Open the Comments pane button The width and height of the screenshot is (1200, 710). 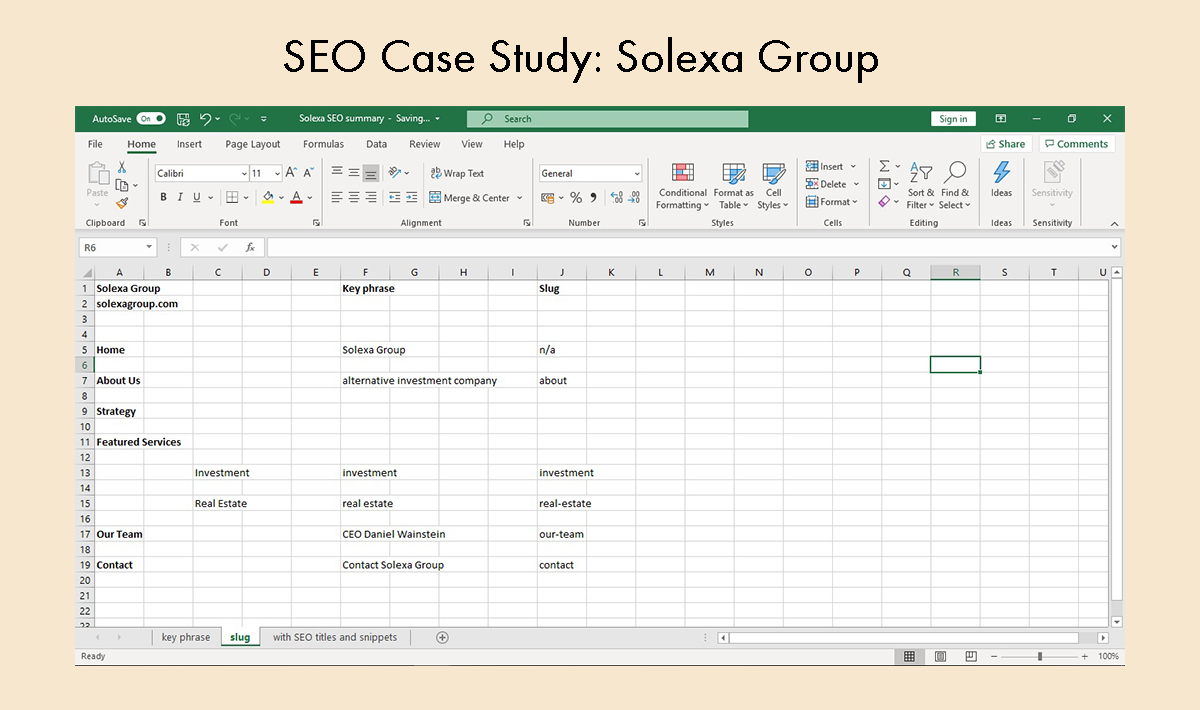tap(1076, 144)
